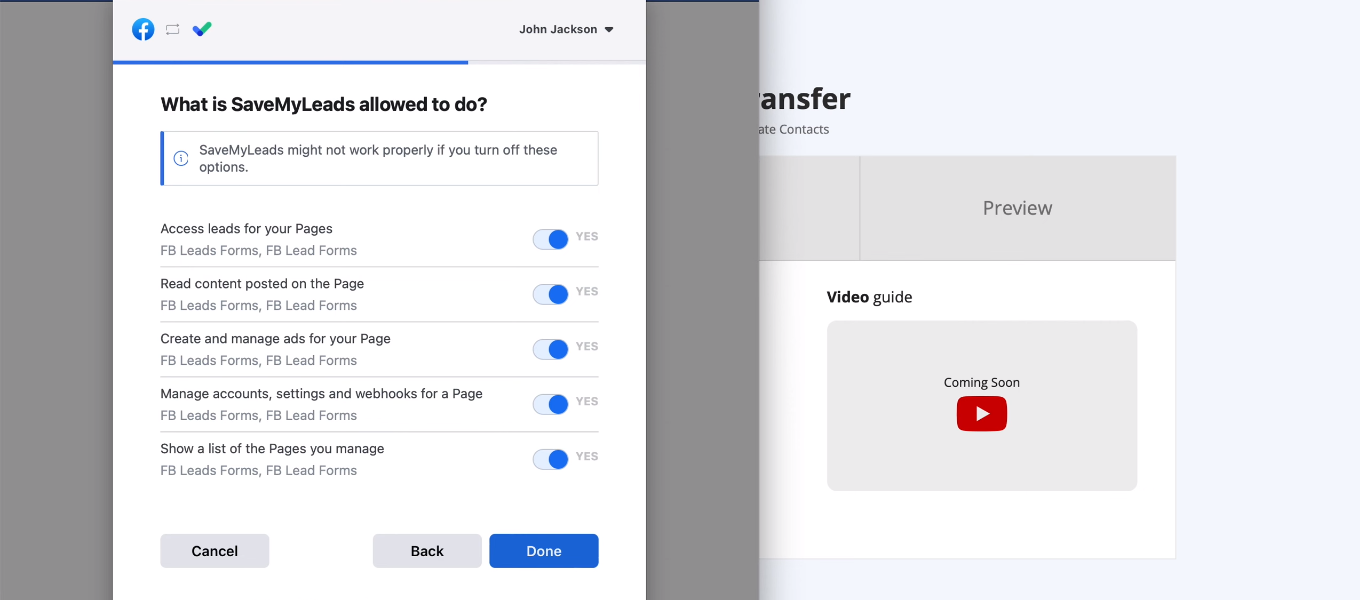Click the Video guide heading

[x=869, y=297]
